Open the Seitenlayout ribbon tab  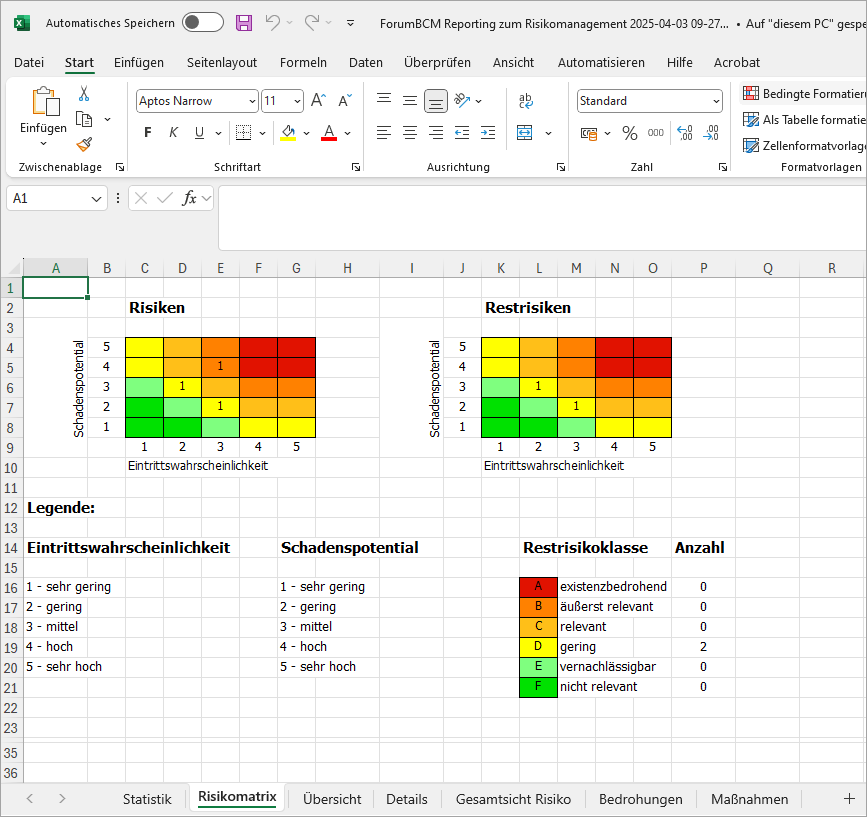pos(222,62)
